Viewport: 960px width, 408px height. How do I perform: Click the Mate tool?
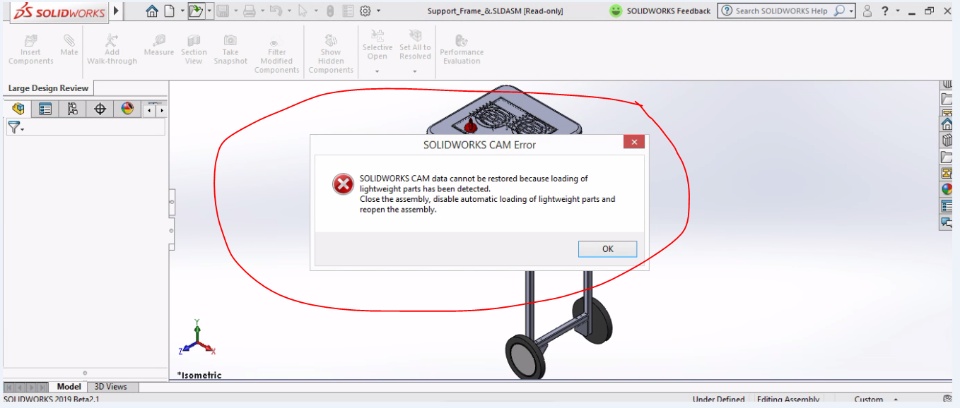[69, 45]
